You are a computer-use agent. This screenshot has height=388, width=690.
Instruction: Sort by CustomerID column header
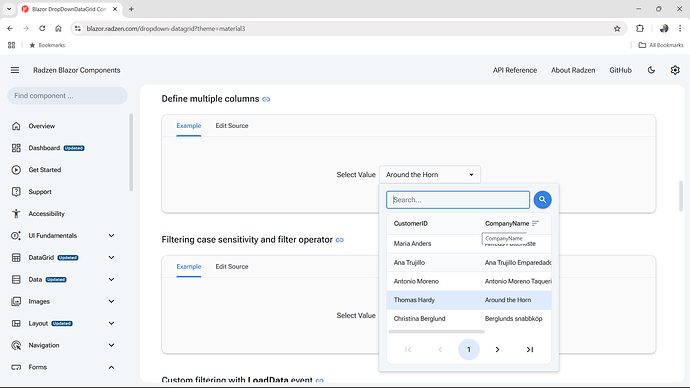point(411,223)
